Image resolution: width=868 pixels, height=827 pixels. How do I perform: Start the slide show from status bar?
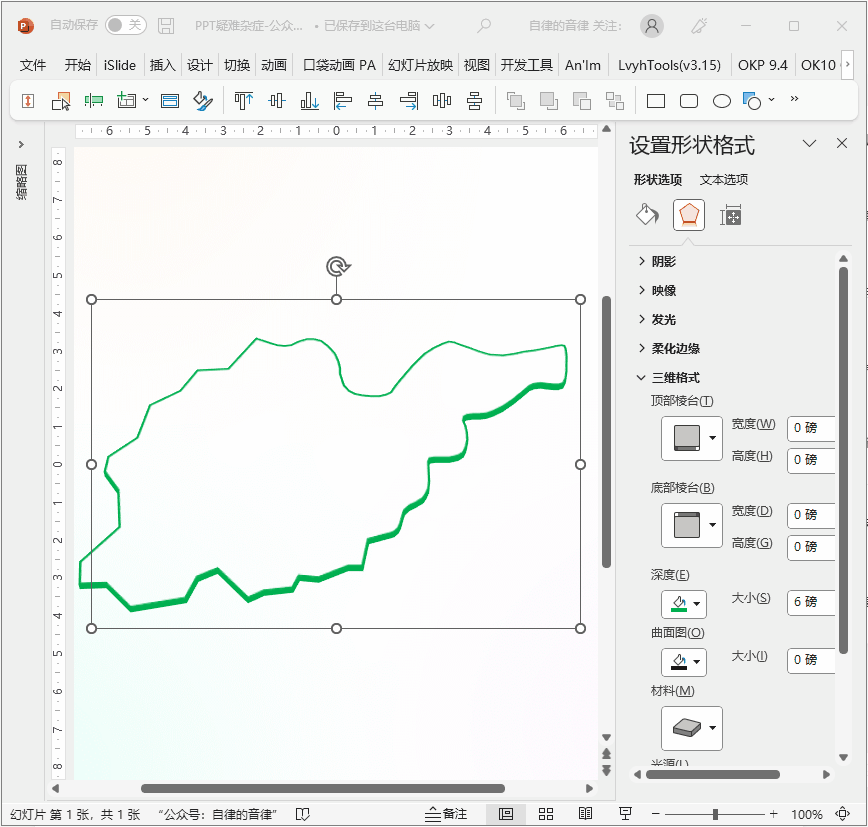tap(626, 814)
